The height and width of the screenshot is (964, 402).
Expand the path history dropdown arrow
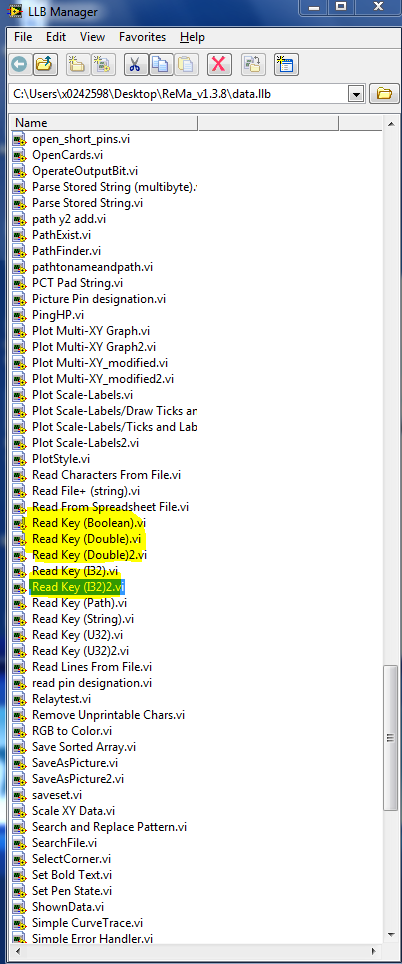pyautogui.click(x=355, y=95)
